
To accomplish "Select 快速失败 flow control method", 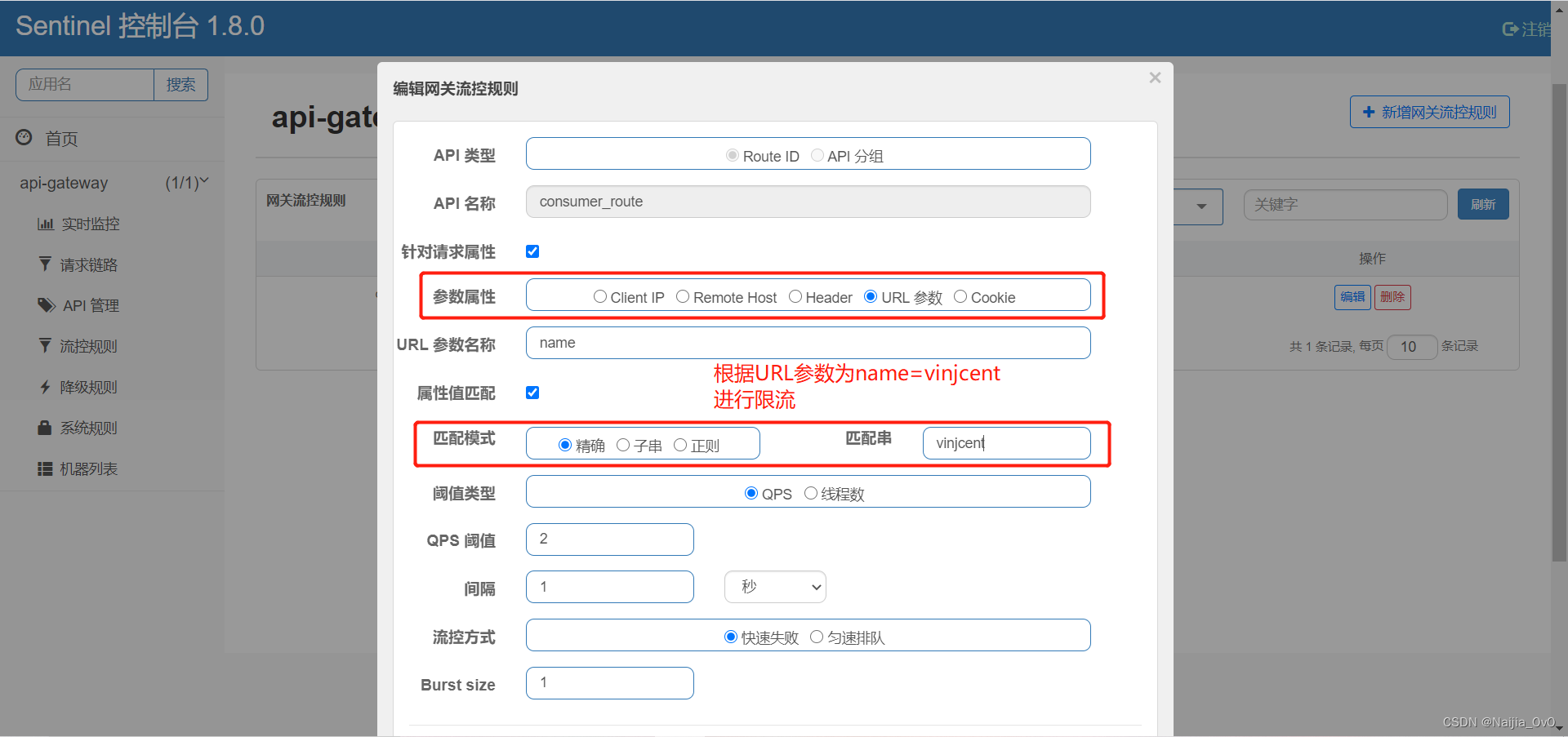I will [731, 637].
